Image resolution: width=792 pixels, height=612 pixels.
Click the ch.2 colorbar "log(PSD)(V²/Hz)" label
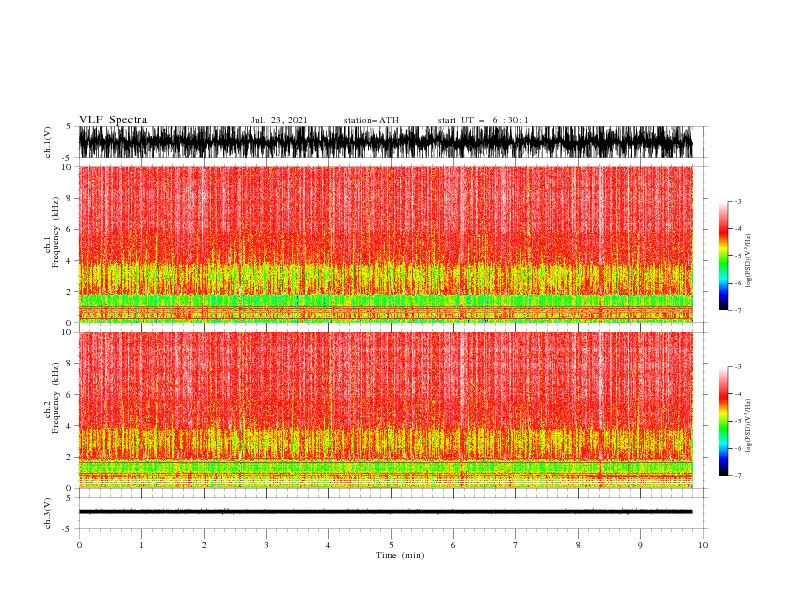click(748, 426)
